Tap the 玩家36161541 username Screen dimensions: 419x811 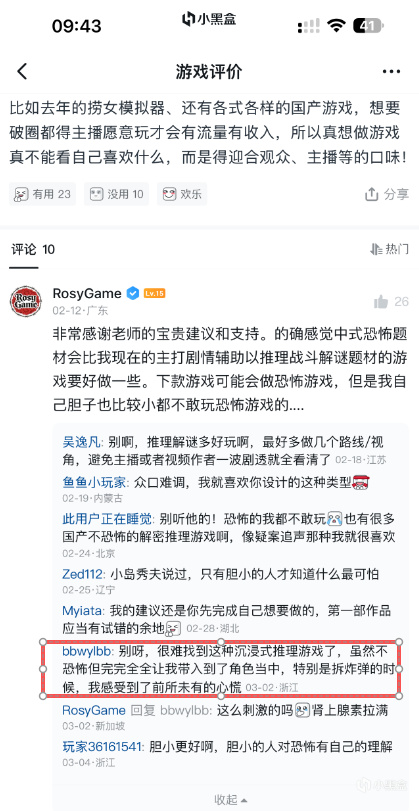pos(102,747)
